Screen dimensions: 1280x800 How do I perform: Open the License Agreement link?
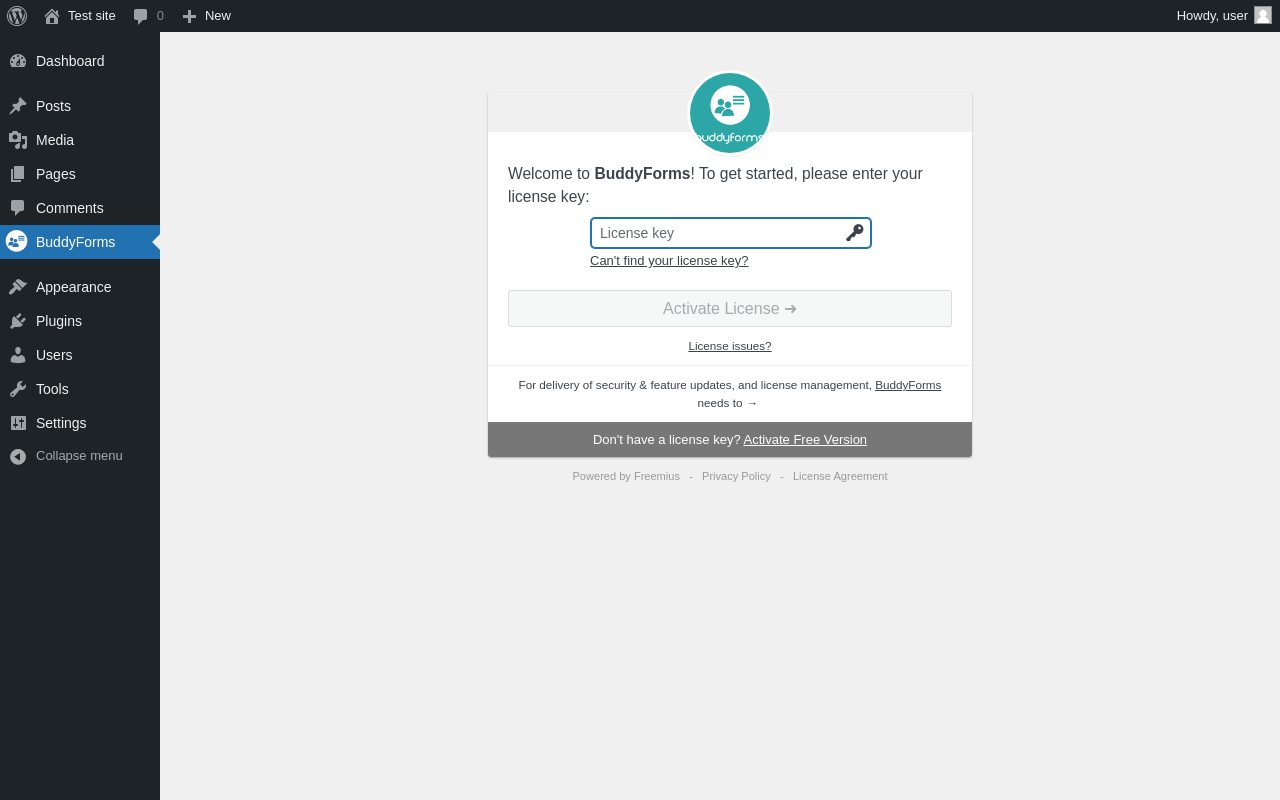[840, 476]
